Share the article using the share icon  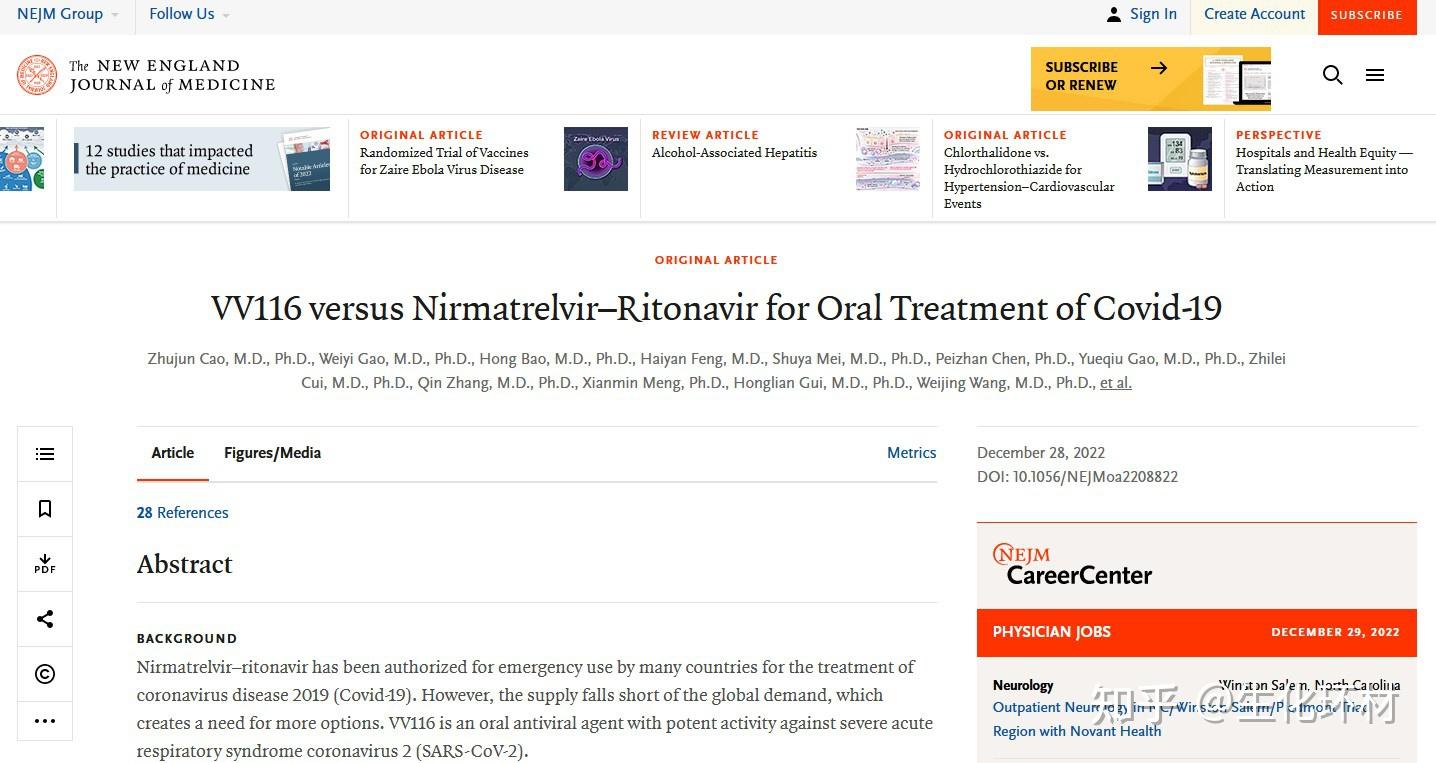(x=44, y=618)
